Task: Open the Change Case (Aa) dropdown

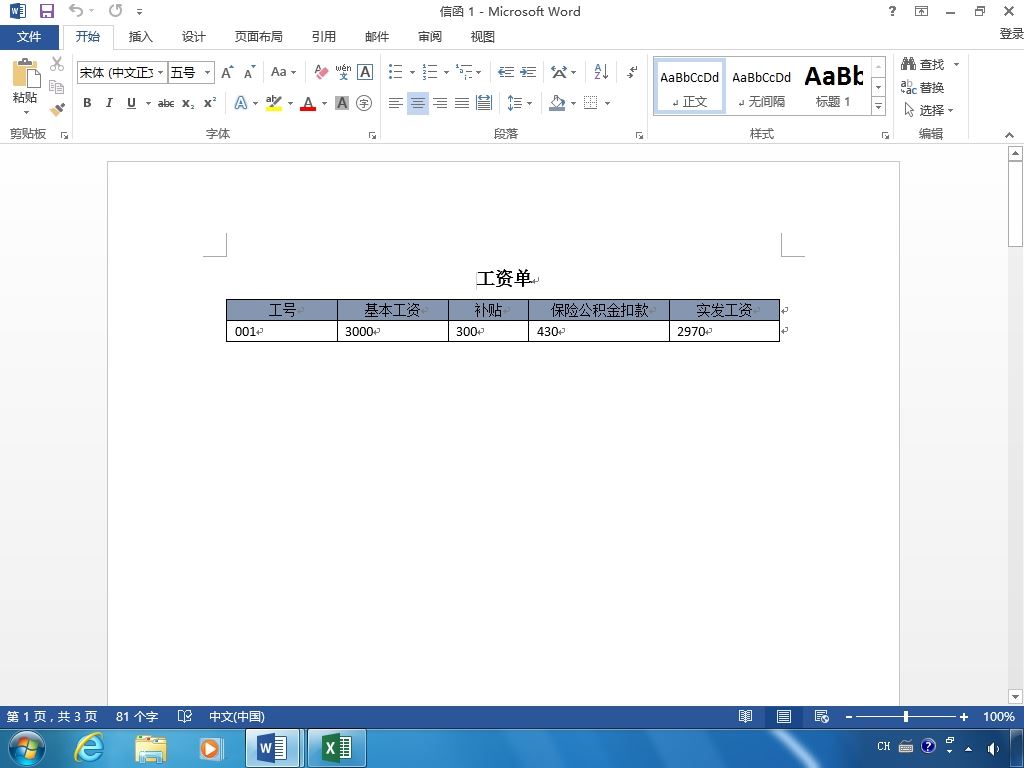Action: tap(283, 72)
